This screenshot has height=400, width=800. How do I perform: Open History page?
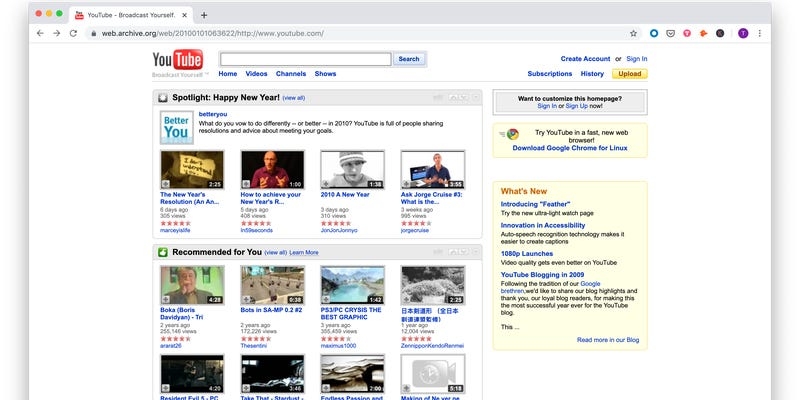click(x=592, y=73)
